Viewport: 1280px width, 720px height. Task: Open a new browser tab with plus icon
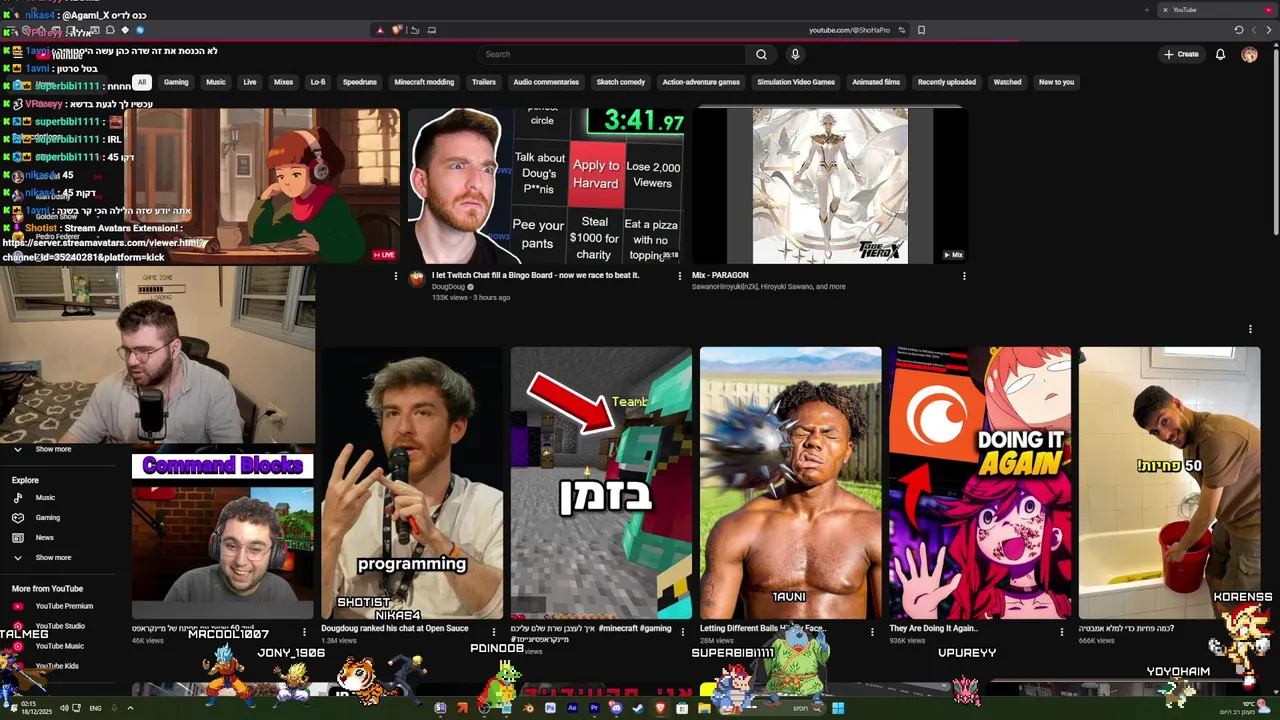1147,10
